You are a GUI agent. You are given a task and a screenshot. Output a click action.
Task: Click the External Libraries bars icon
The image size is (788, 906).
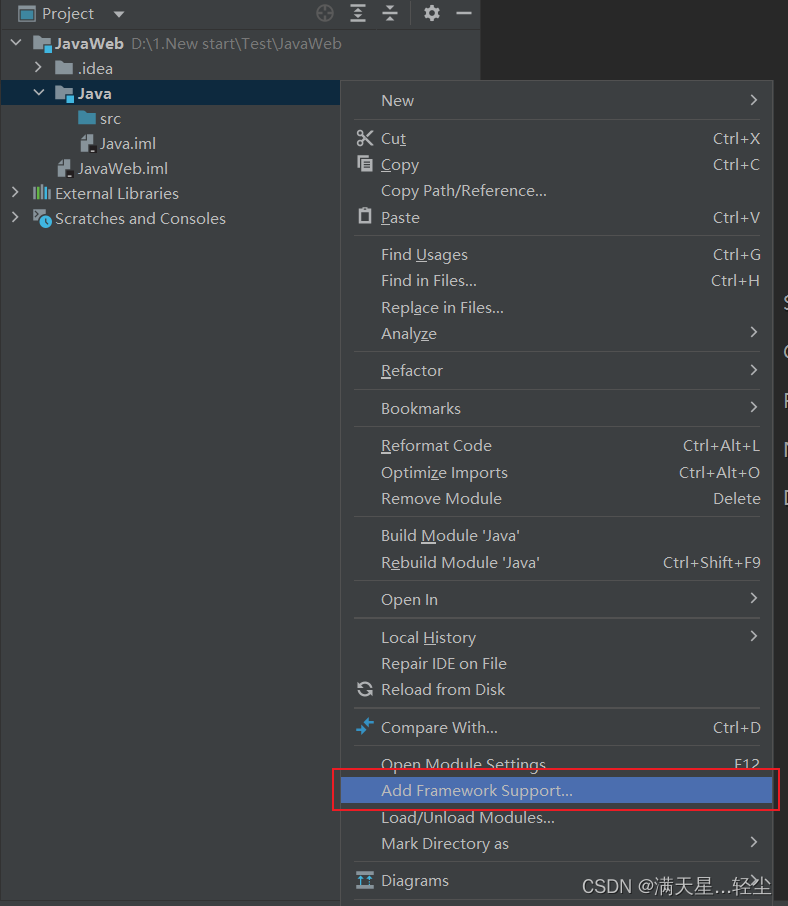tap(42, 193)
